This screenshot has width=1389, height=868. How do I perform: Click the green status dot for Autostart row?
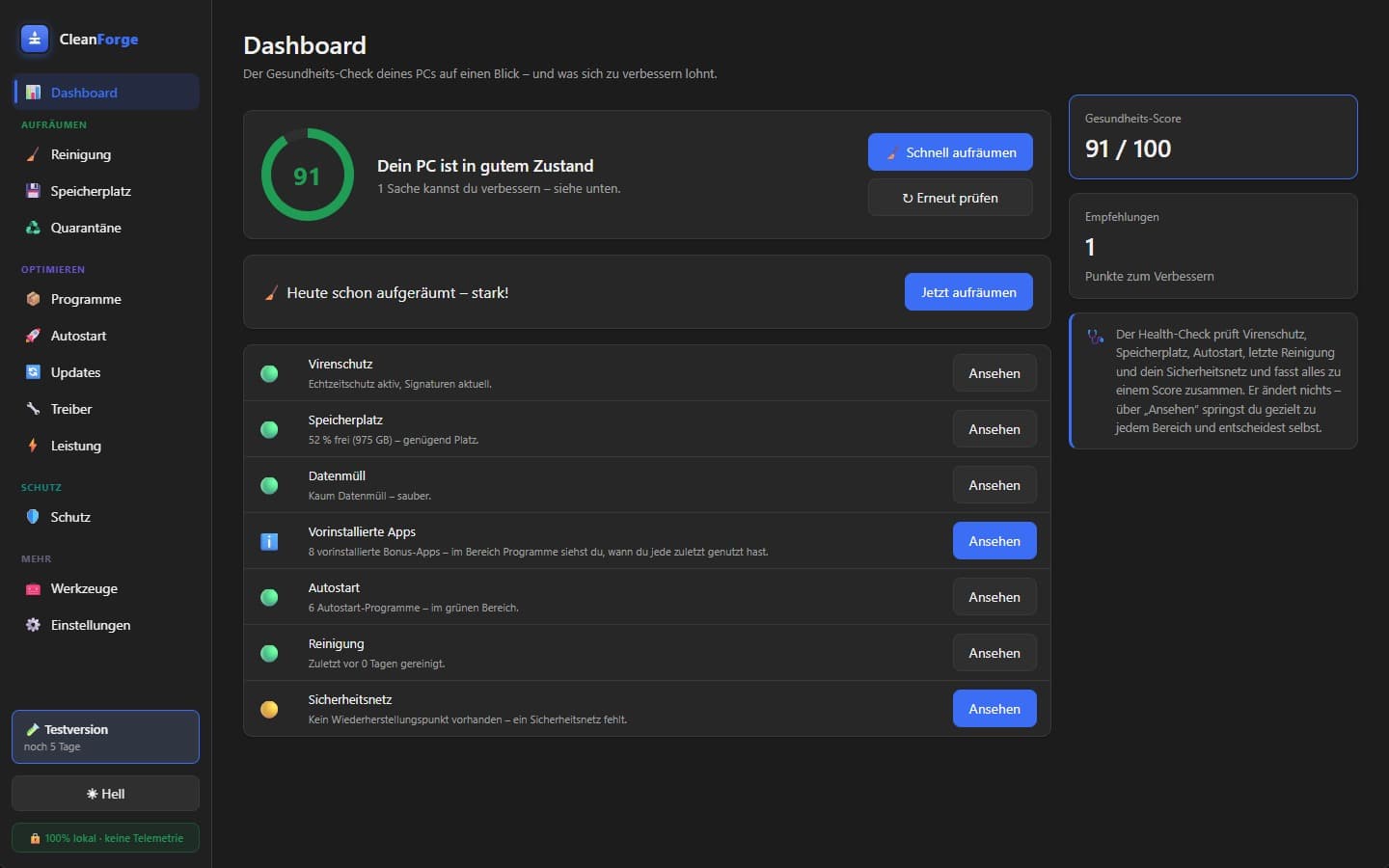click(269, 597)
